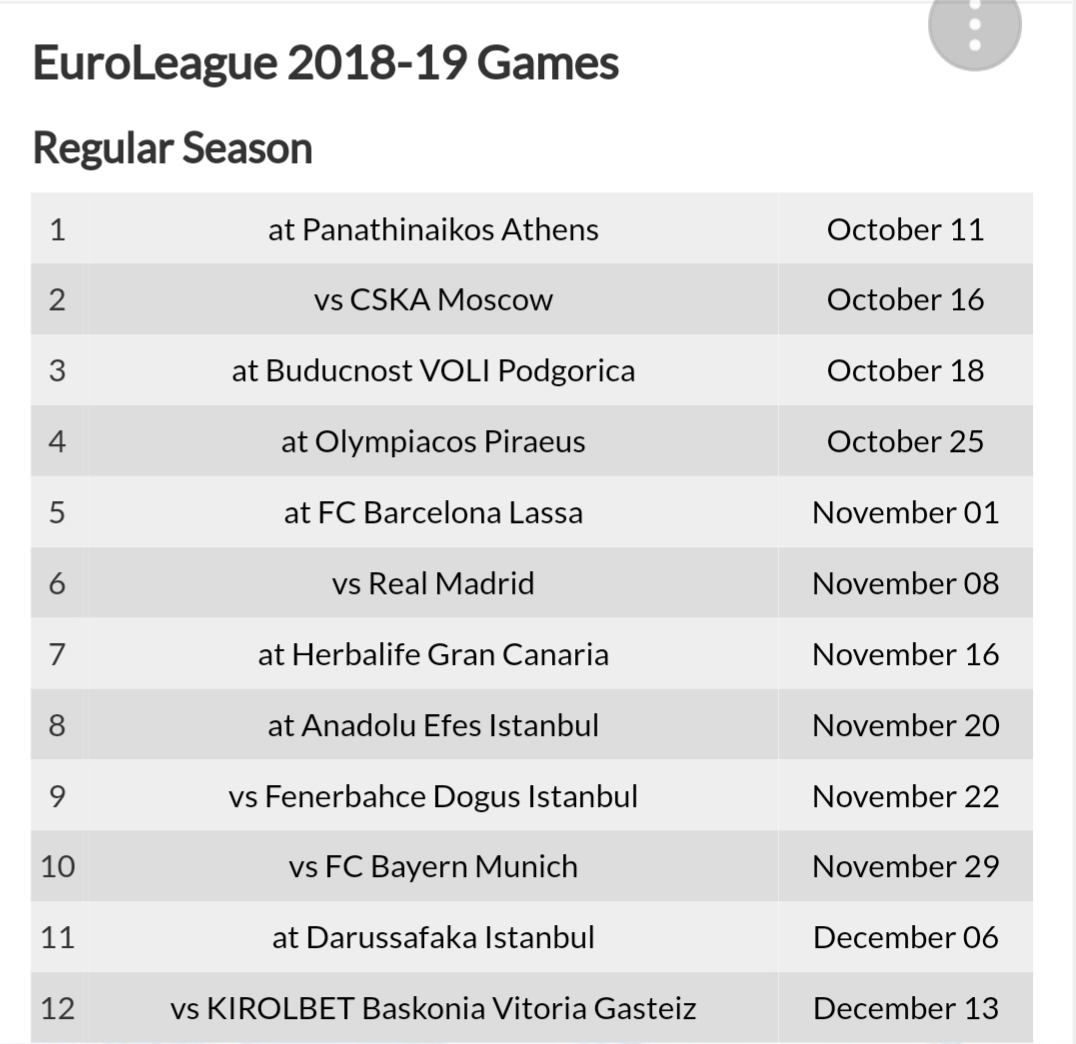Click the November 22 date cell

(905, 796)
